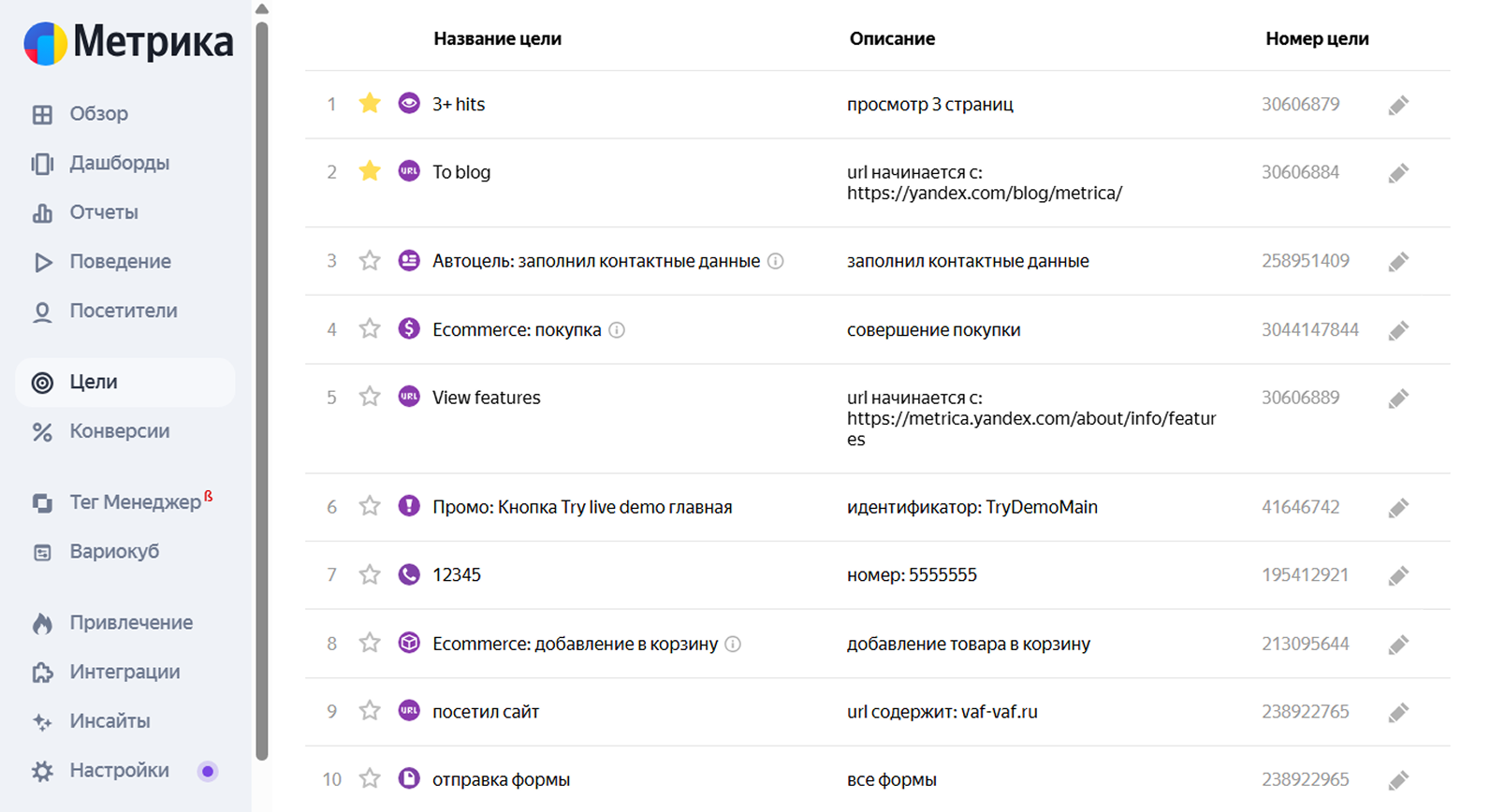The height and width of the screenshot is (812, 1505).
Task: Open Настройки in the left menu
Action: coord(119,771)
